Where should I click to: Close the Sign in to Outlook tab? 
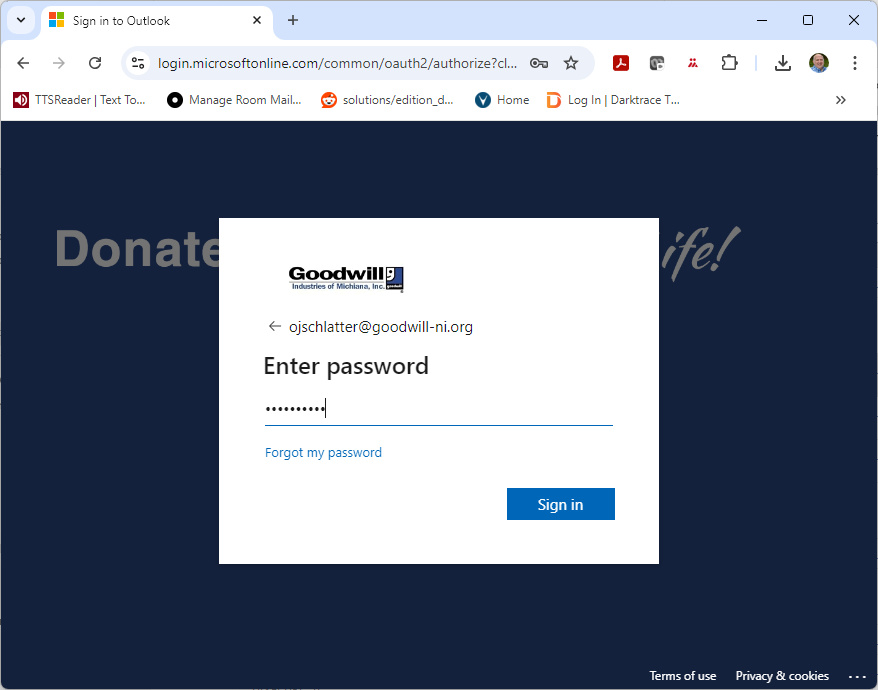(257, 20)
